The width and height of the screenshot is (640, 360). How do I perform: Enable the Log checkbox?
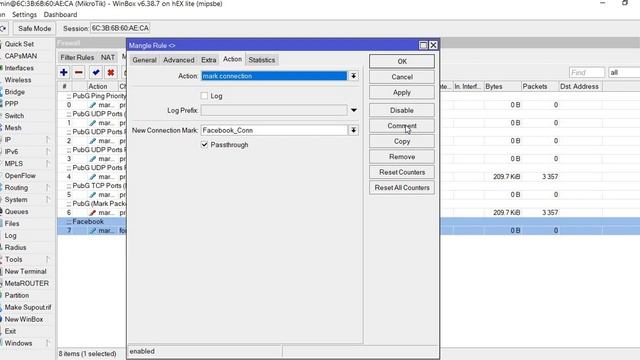point(204,96)
